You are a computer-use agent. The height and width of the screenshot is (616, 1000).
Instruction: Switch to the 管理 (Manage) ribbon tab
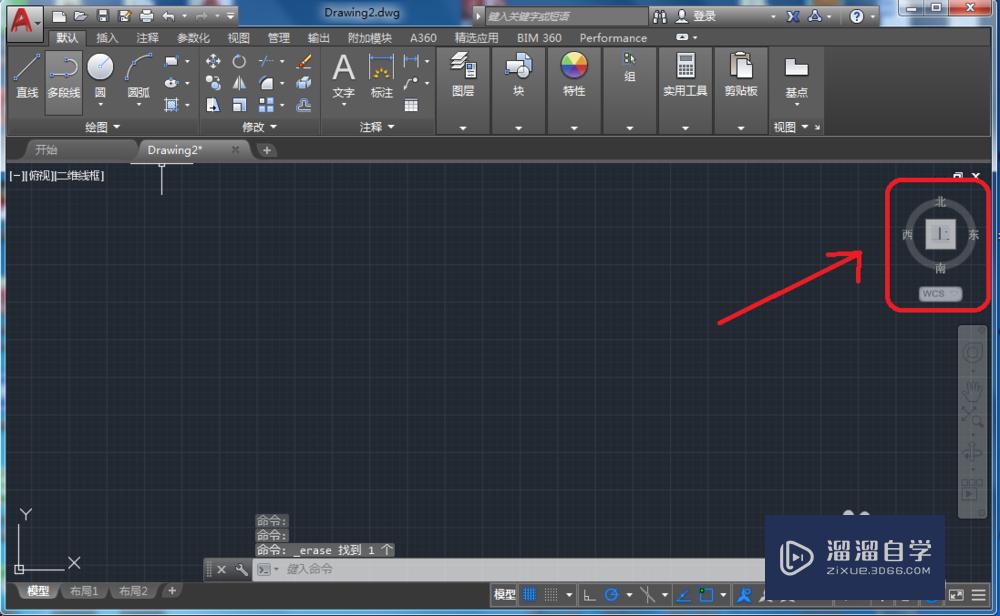pos(279,38)
